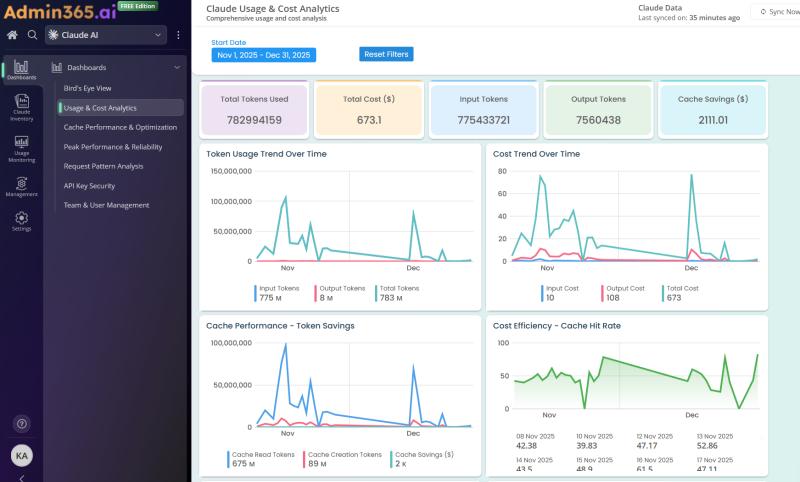
Task: Open Cache Performance & Optimization
Action: tap(120, 127)
